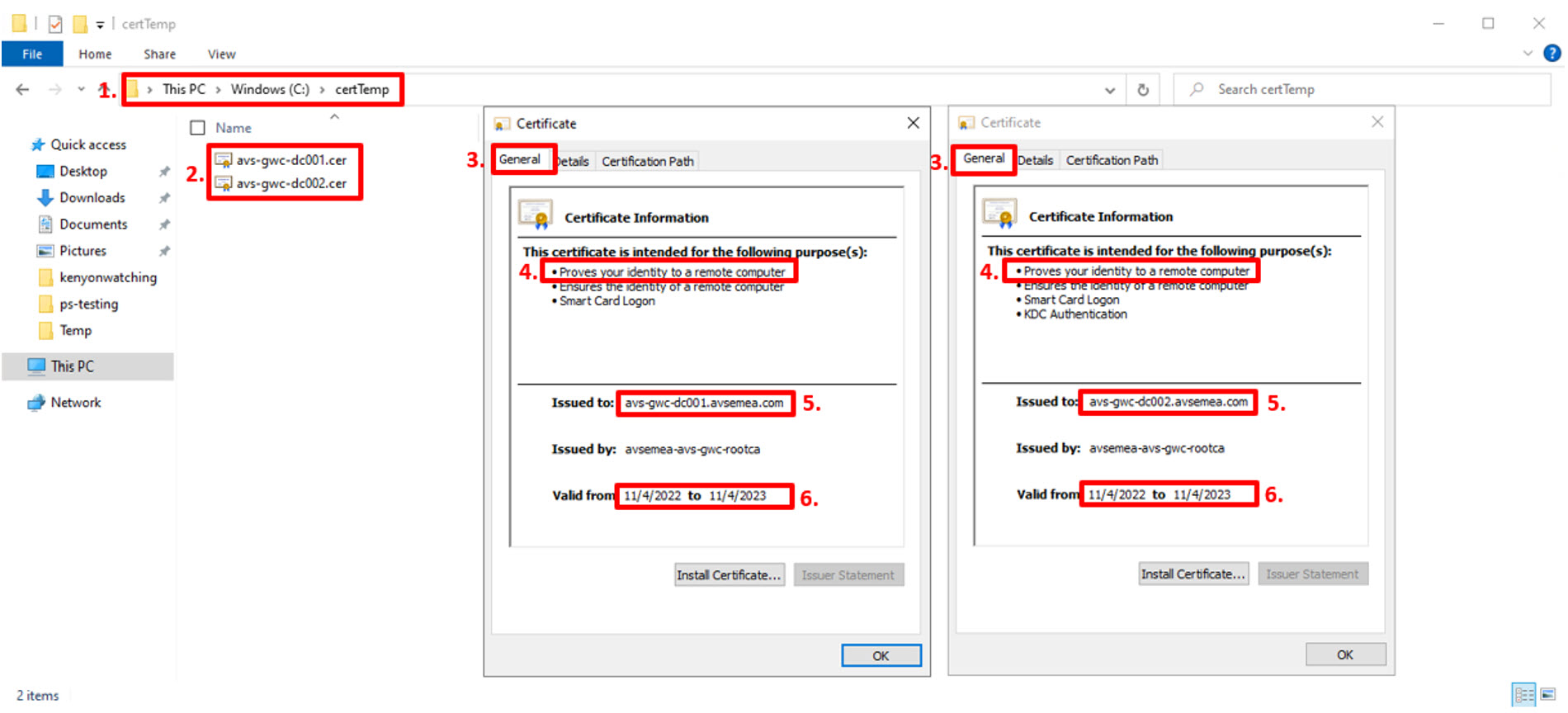Click Install Certificate in dc001 dialog

click(729, 575)
